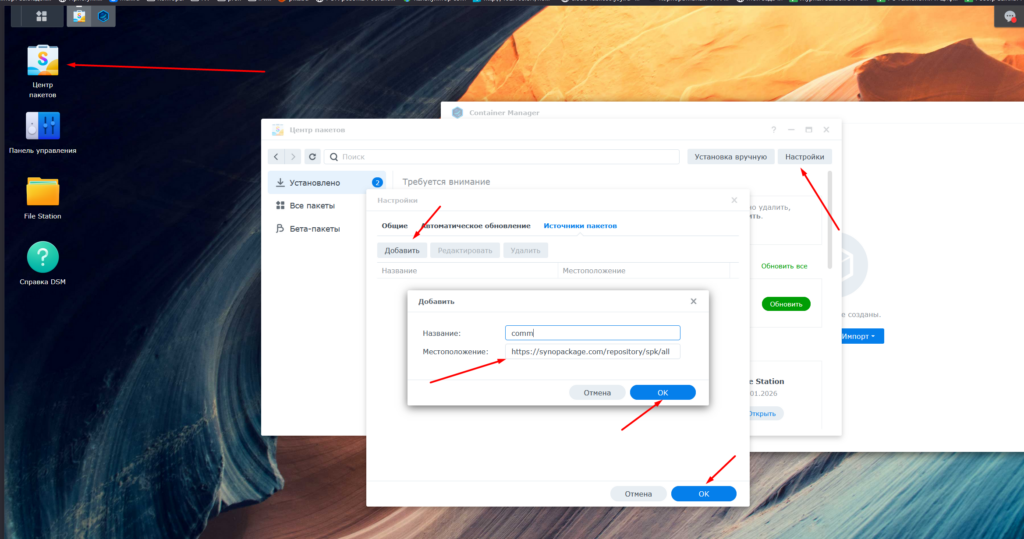
Task: Switch to Container Manager in the taskbar
Action: point(103,16)
